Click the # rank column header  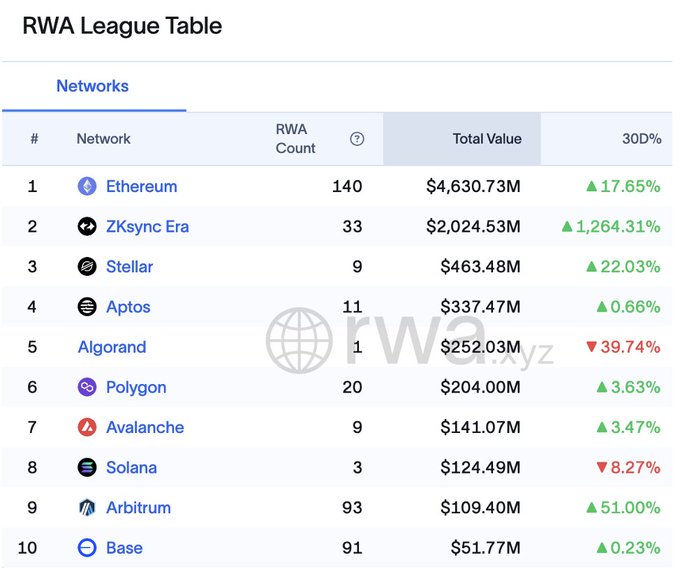pyautogui.click(x=34, y=139)
